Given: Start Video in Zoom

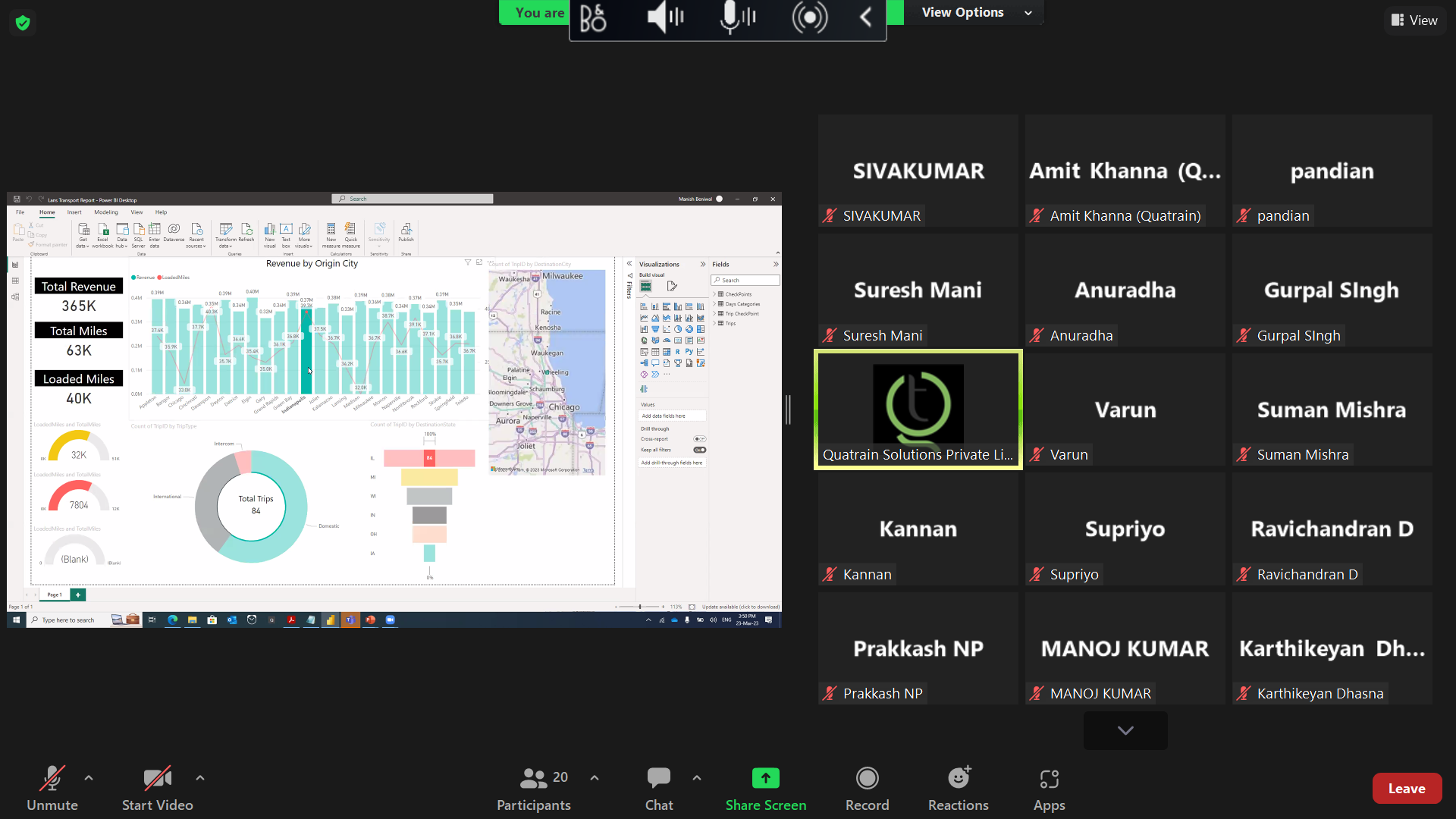Looking at the screenshot, I should 158,789.
